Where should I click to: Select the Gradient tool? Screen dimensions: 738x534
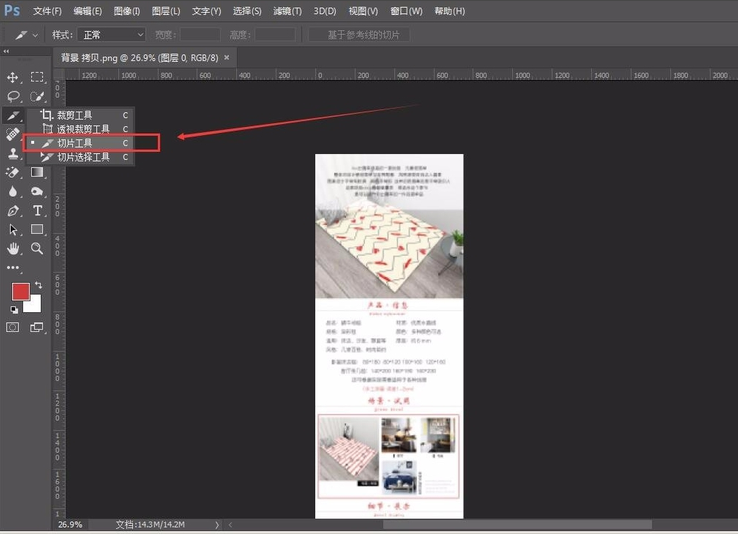click(37, 173)
